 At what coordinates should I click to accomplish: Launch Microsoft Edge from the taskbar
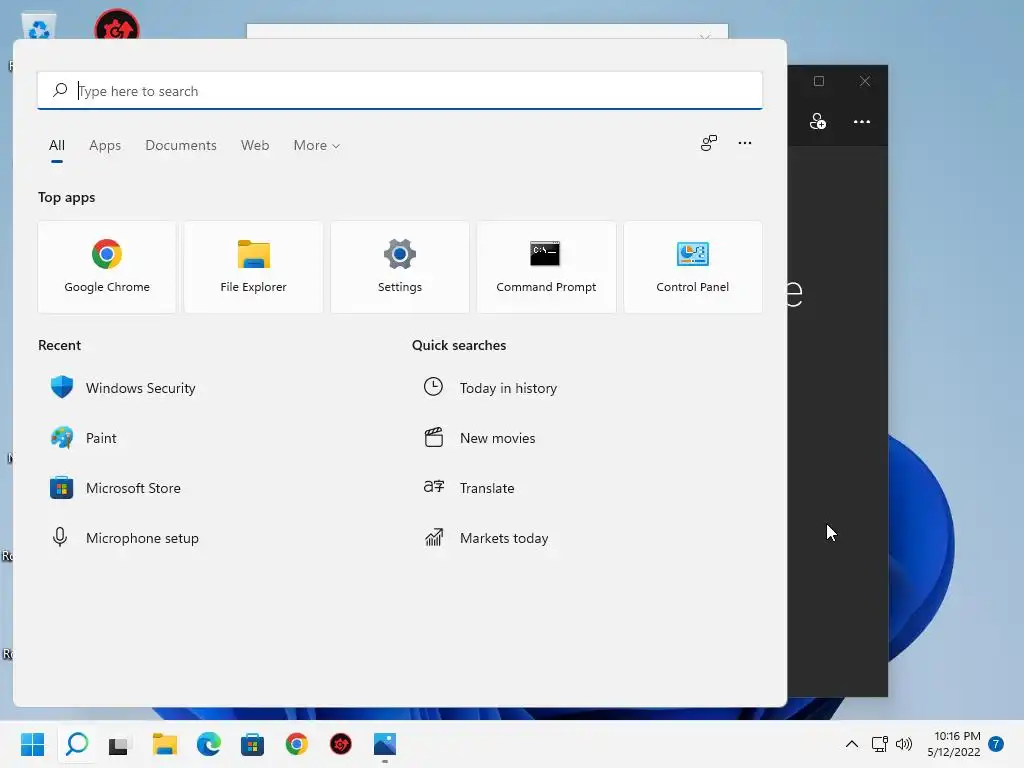coord(208,744)
